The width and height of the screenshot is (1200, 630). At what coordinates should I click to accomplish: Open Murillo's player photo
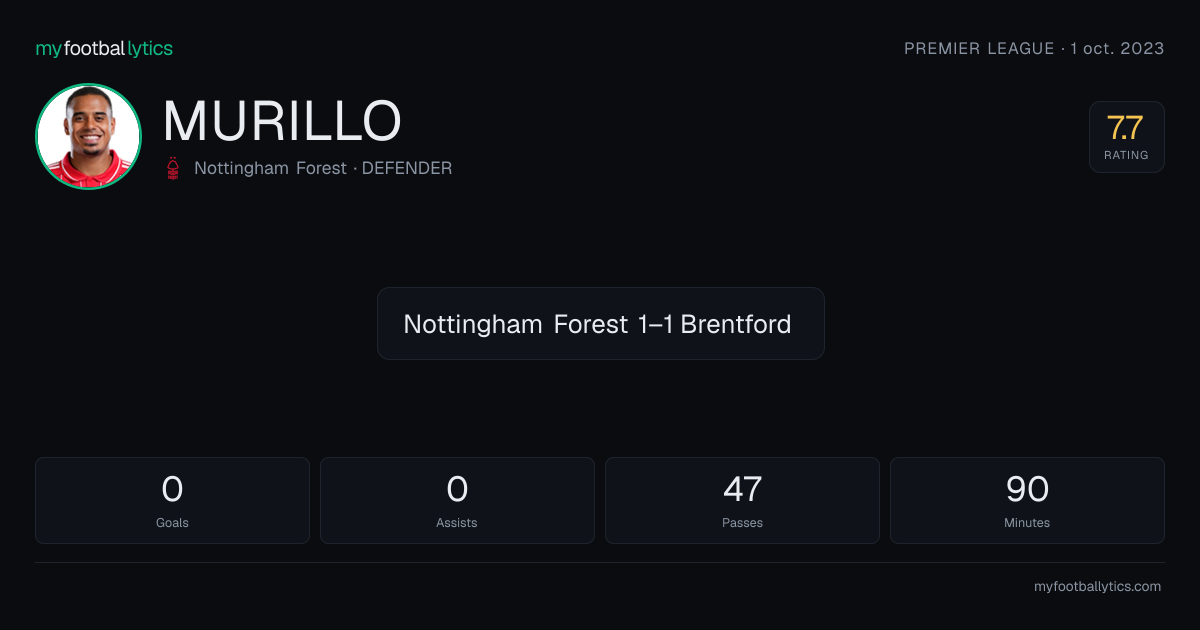click(88, 136)
